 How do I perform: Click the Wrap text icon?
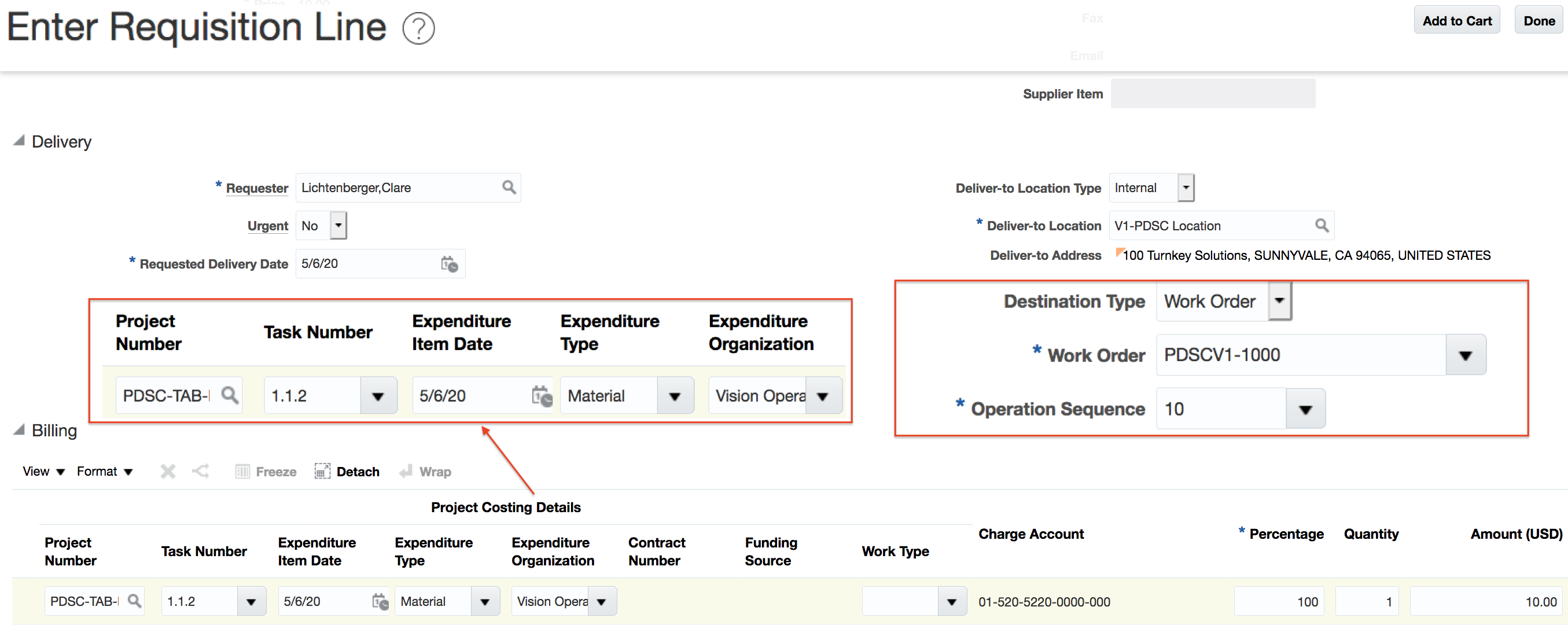[406, 471]
